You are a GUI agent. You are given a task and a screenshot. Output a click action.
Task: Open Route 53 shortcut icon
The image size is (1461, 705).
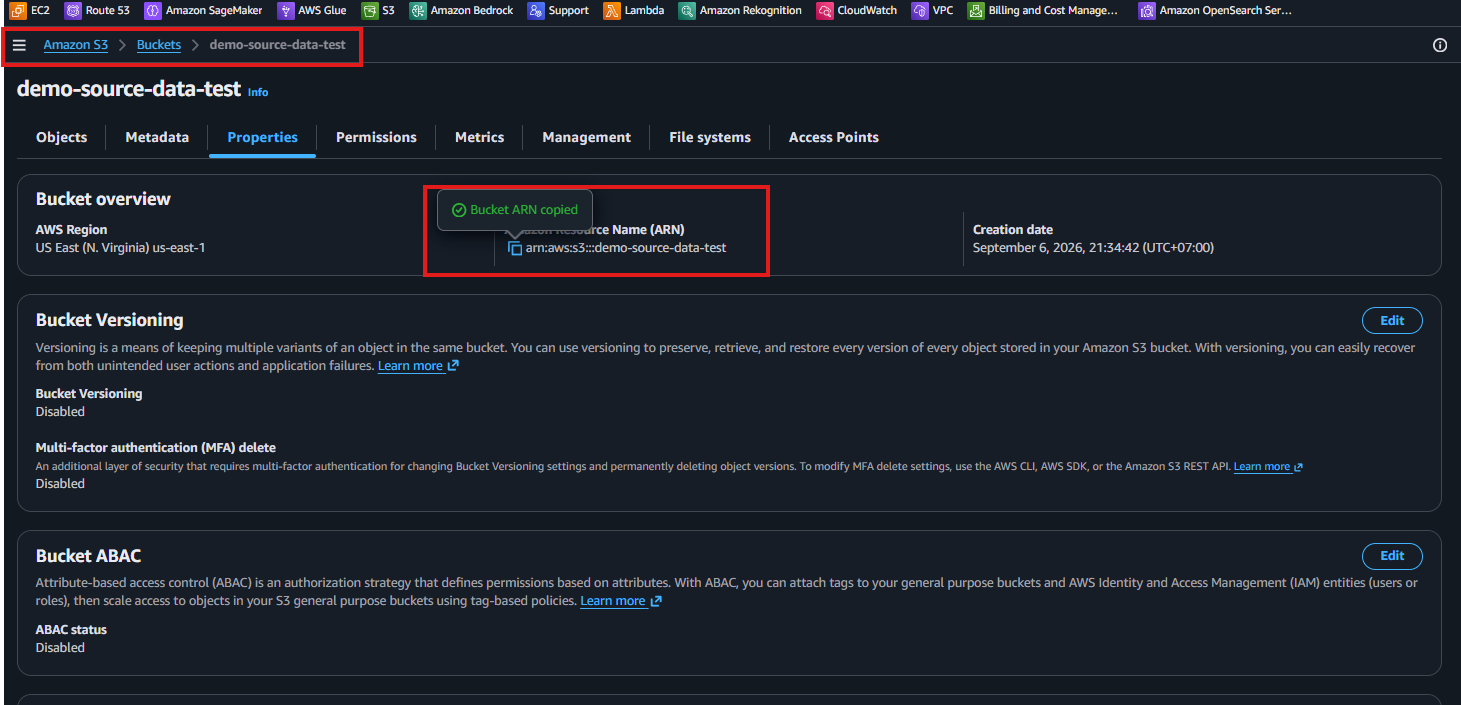72,11
